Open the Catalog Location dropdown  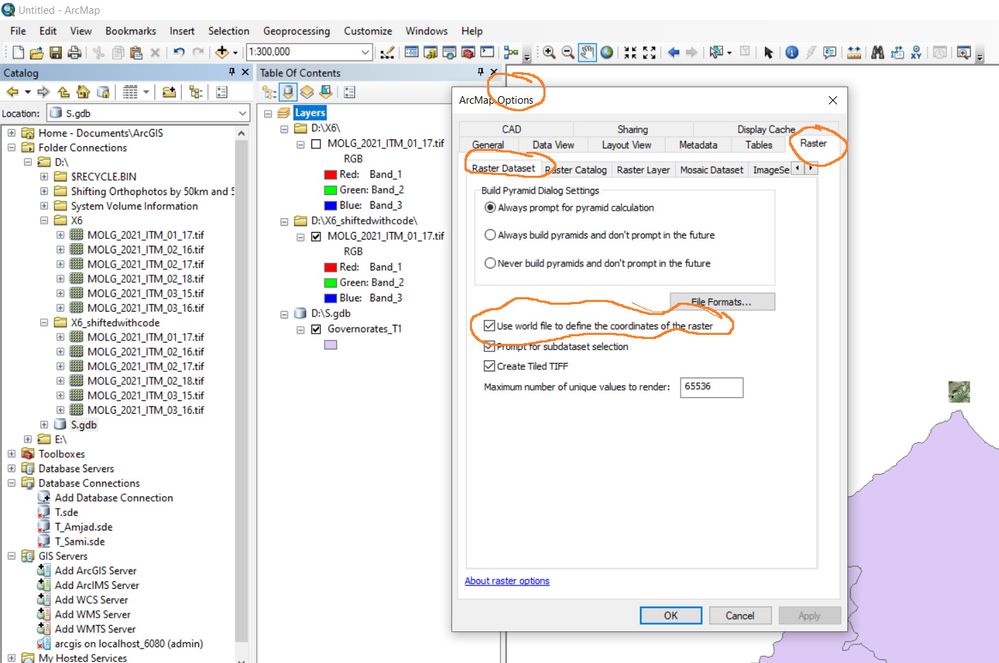coord(242,113)
